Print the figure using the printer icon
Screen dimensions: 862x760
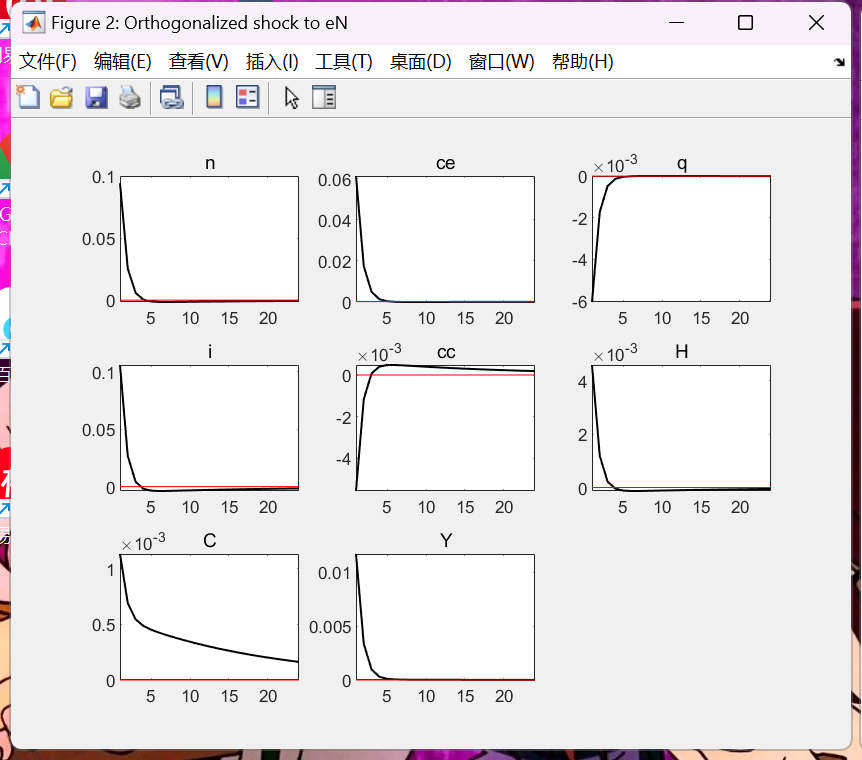pos(129,96)
